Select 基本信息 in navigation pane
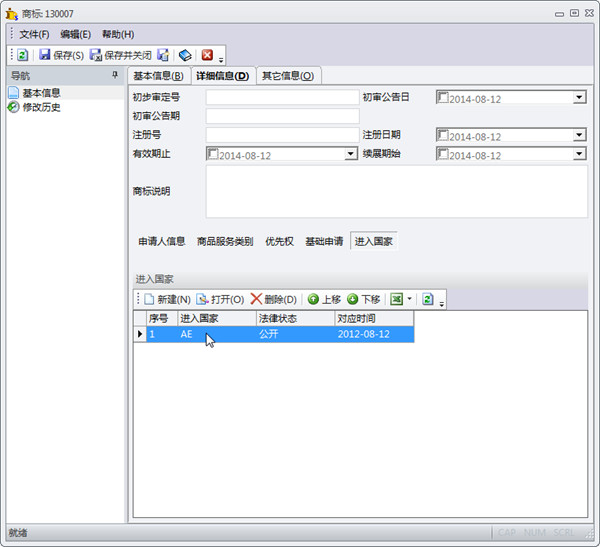600x547 pixels. coord(41,93)
